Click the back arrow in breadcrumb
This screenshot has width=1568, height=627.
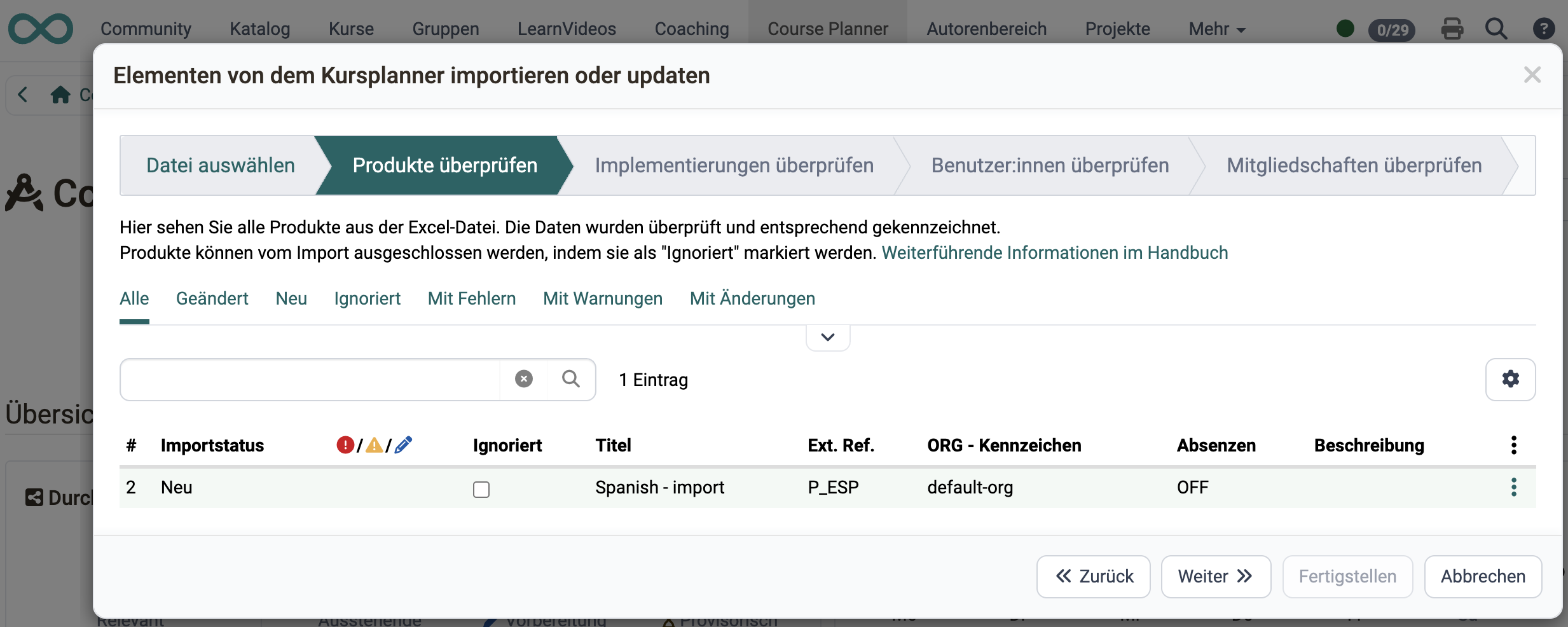pos(23,95)
